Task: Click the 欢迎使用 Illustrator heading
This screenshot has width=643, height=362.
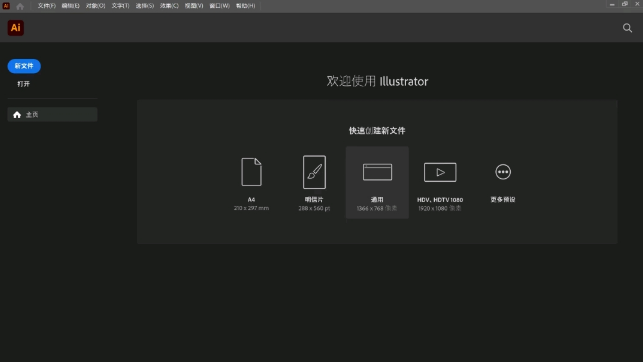Action: coord(377,81)
